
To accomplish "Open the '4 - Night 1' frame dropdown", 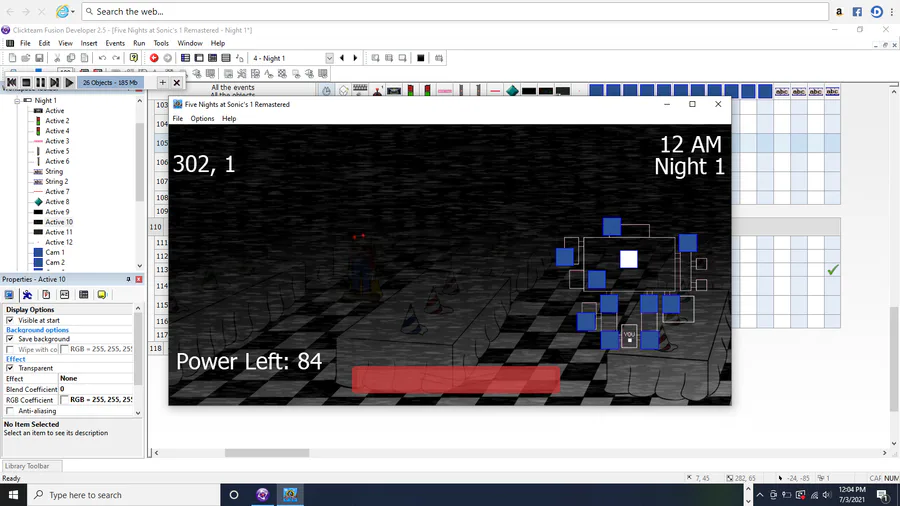I will pyautogui.click(x=329, y=58).
